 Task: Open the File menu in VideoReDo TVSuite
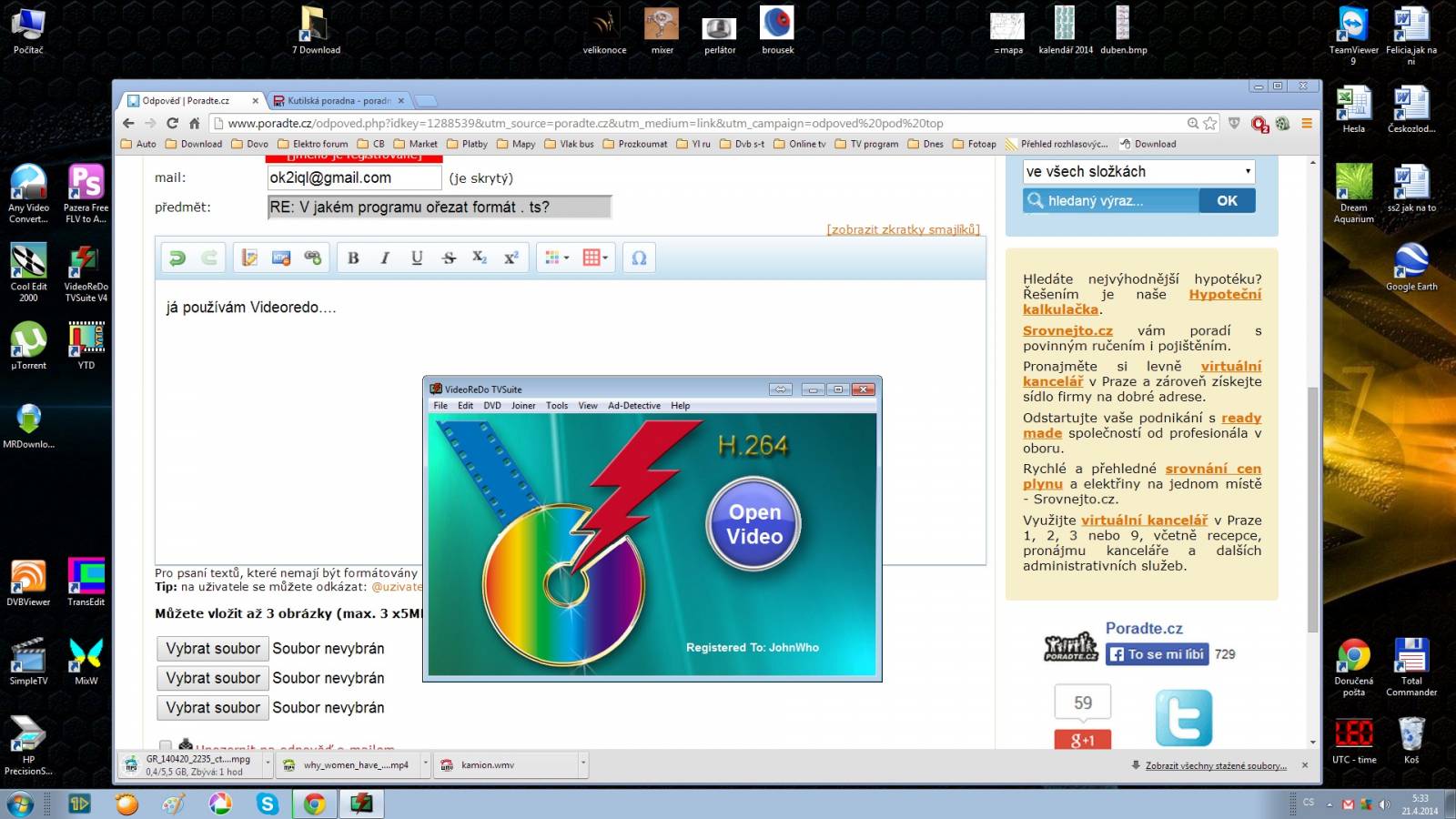440,406
